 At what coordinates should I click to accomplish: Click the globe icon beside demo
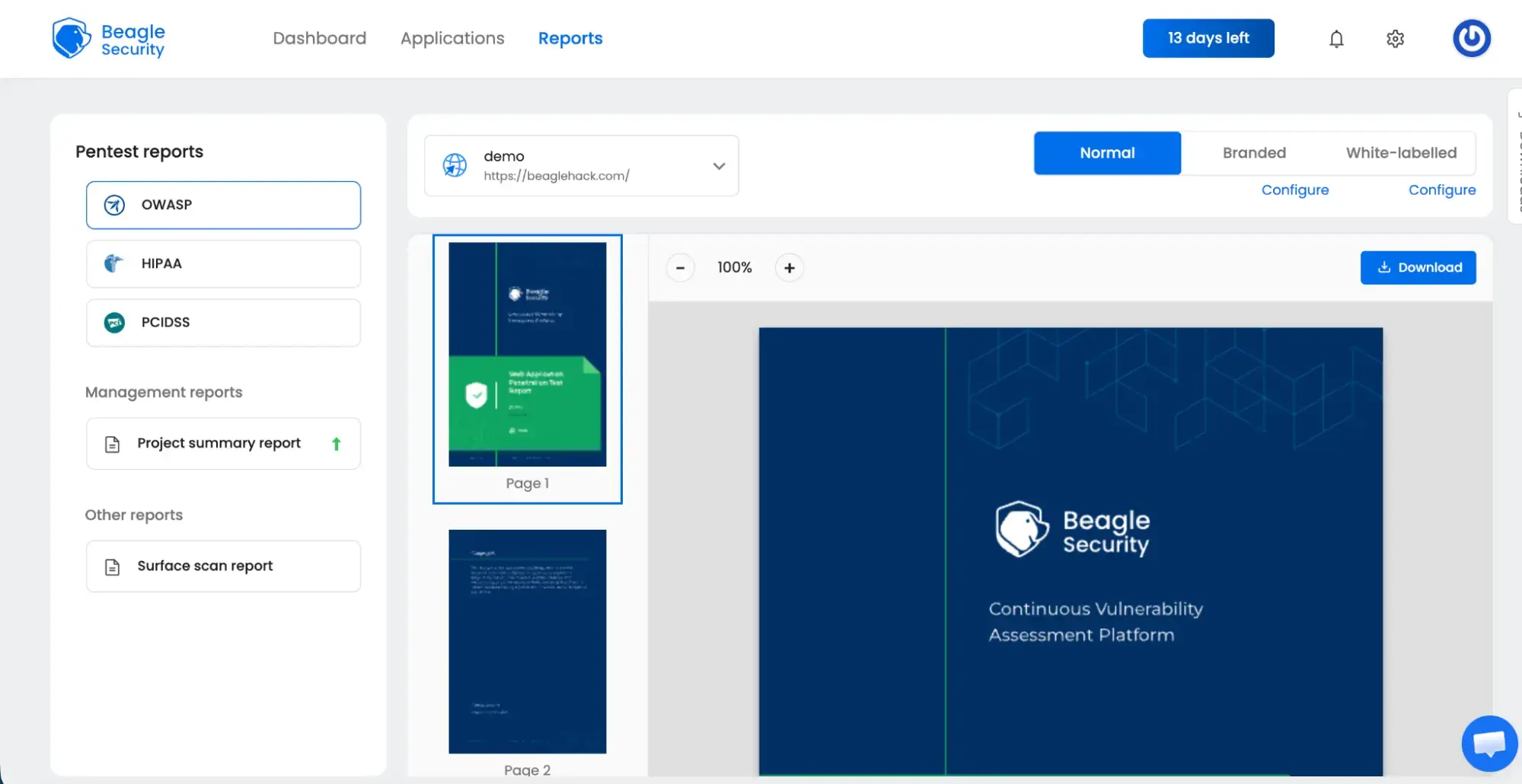click(x=455, y=164)
